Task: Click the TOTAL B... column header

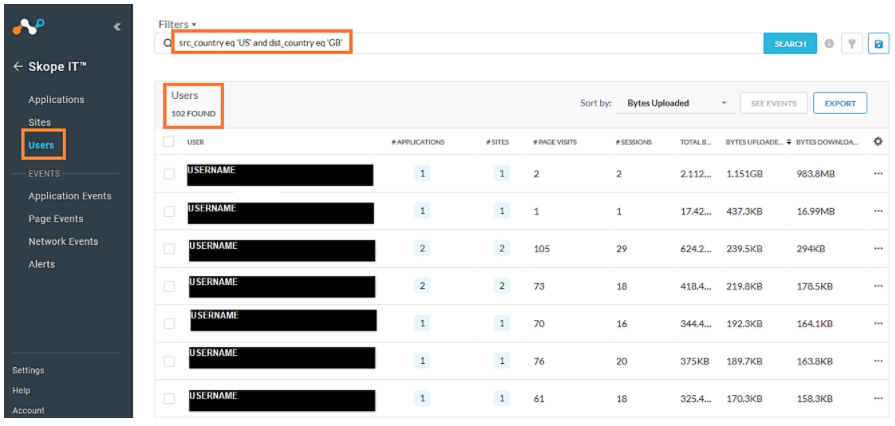Action: [x=696, y=142]
